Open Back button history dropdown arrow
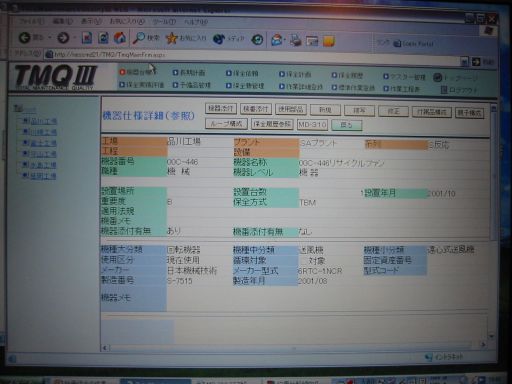The height and width of the screenshot is (384, 512). pos(49,38)
